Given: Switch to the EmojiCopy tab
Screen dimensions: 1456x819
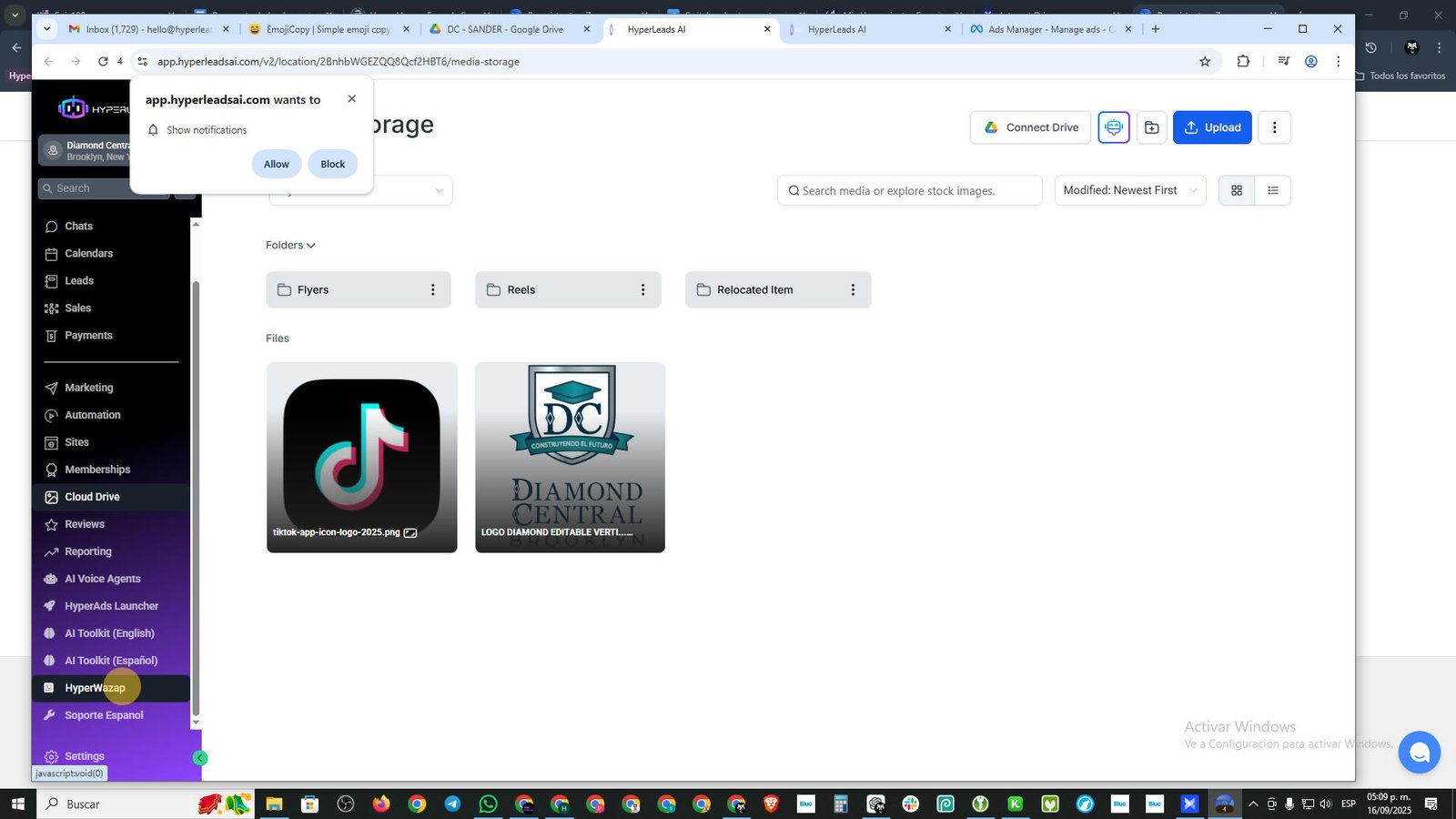Looking at the screenshot, I should point(330,29).
